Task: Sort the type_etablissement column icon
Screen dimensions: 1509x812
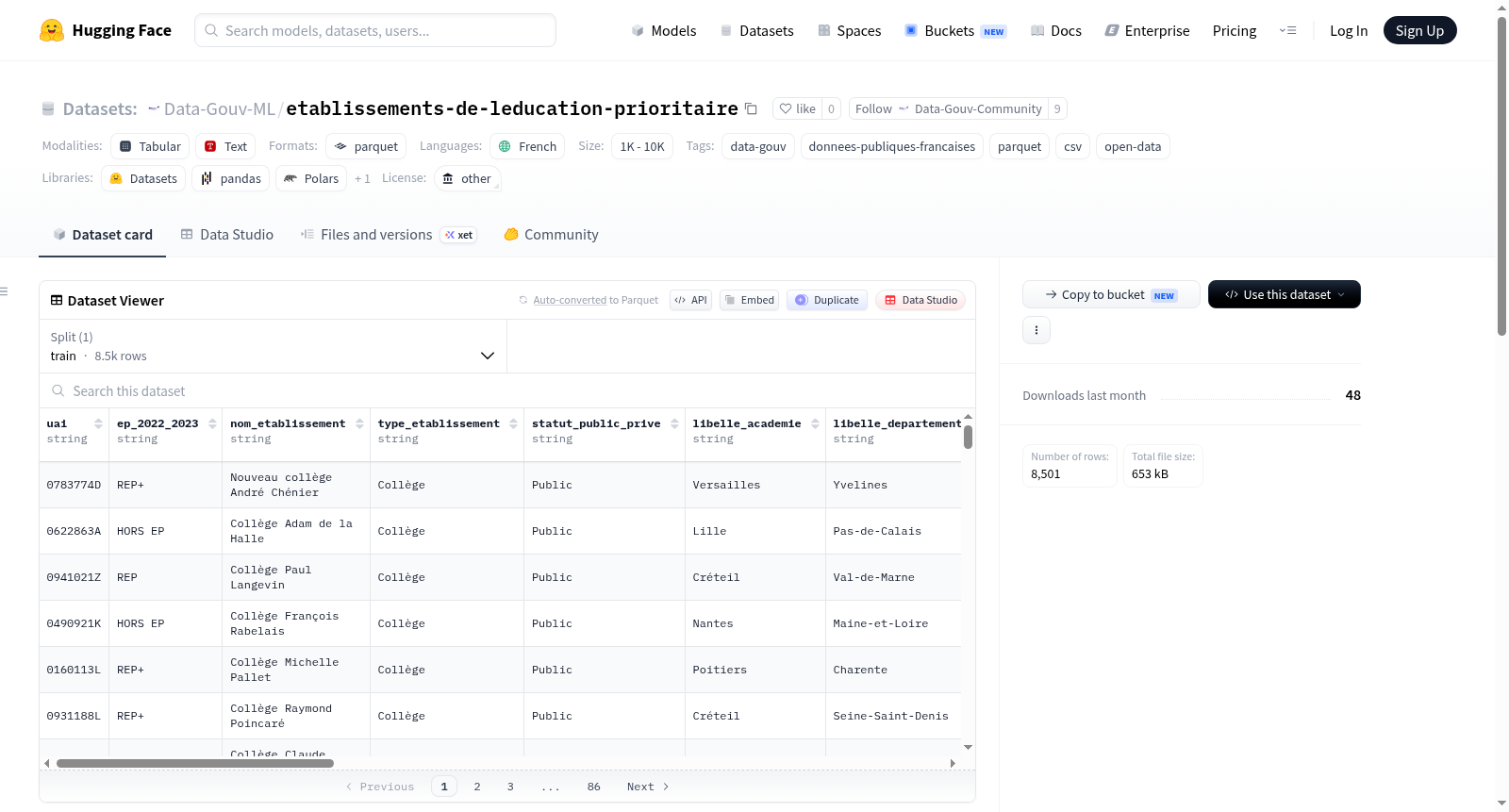Action: [x=513, y=423]
